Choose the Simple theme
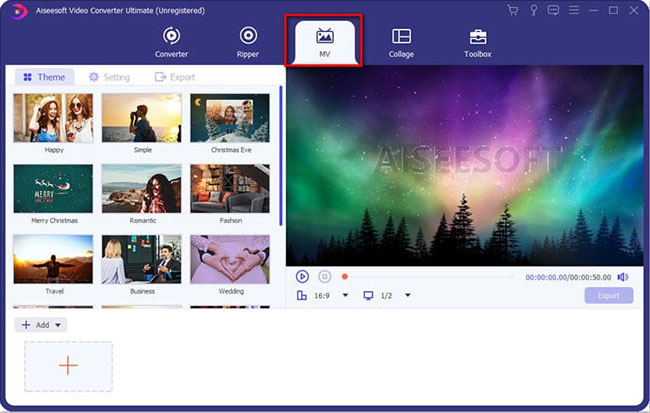 tap(142, 118)
